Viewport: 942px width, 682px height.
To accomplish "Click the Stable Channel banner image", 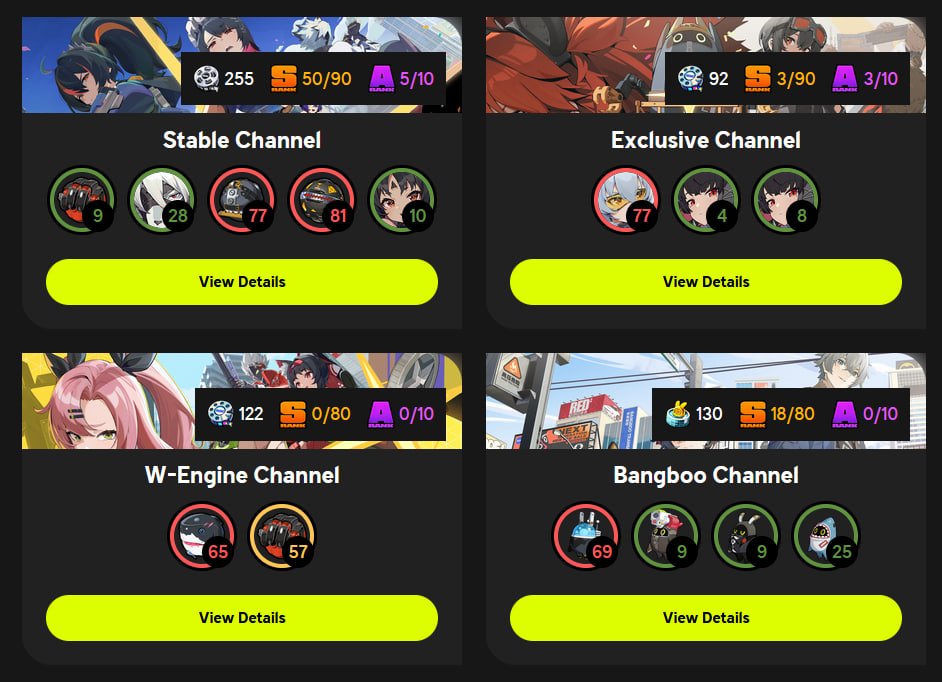I will pyautogui.click(x=242, y=65).
